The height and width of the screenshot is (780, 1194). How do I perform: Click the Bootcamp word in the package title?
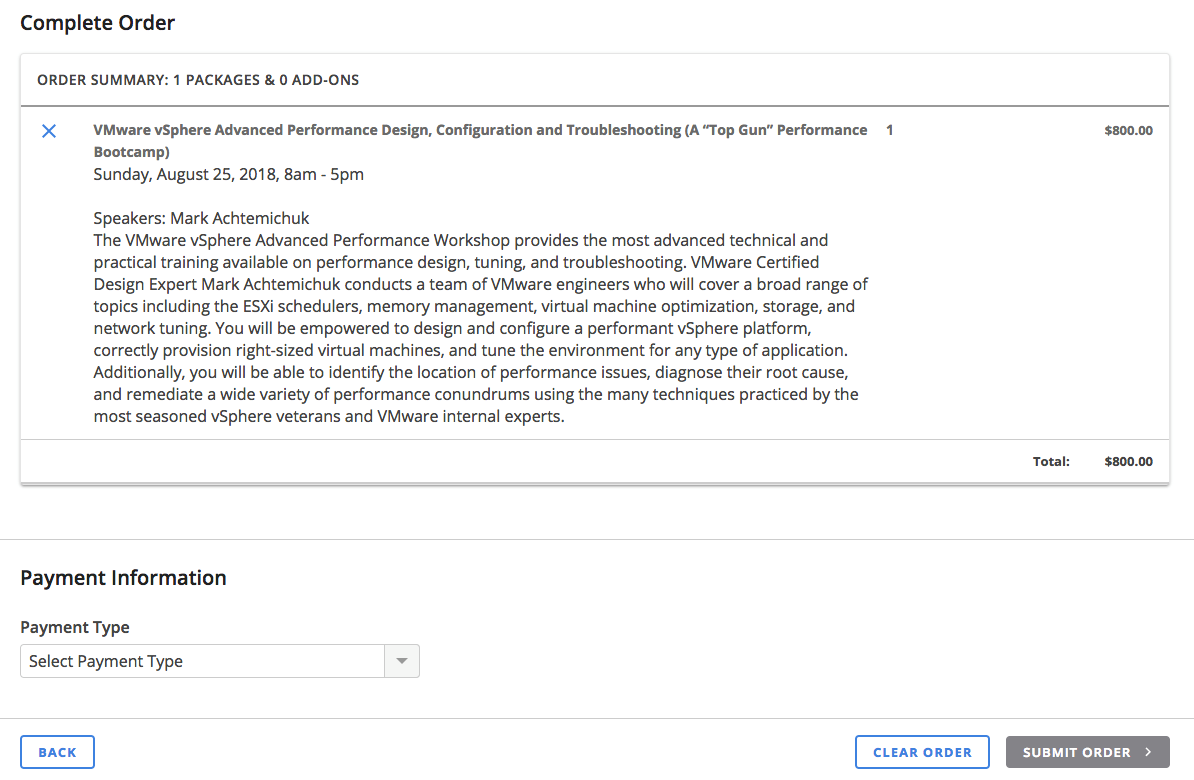pos(131,153)
